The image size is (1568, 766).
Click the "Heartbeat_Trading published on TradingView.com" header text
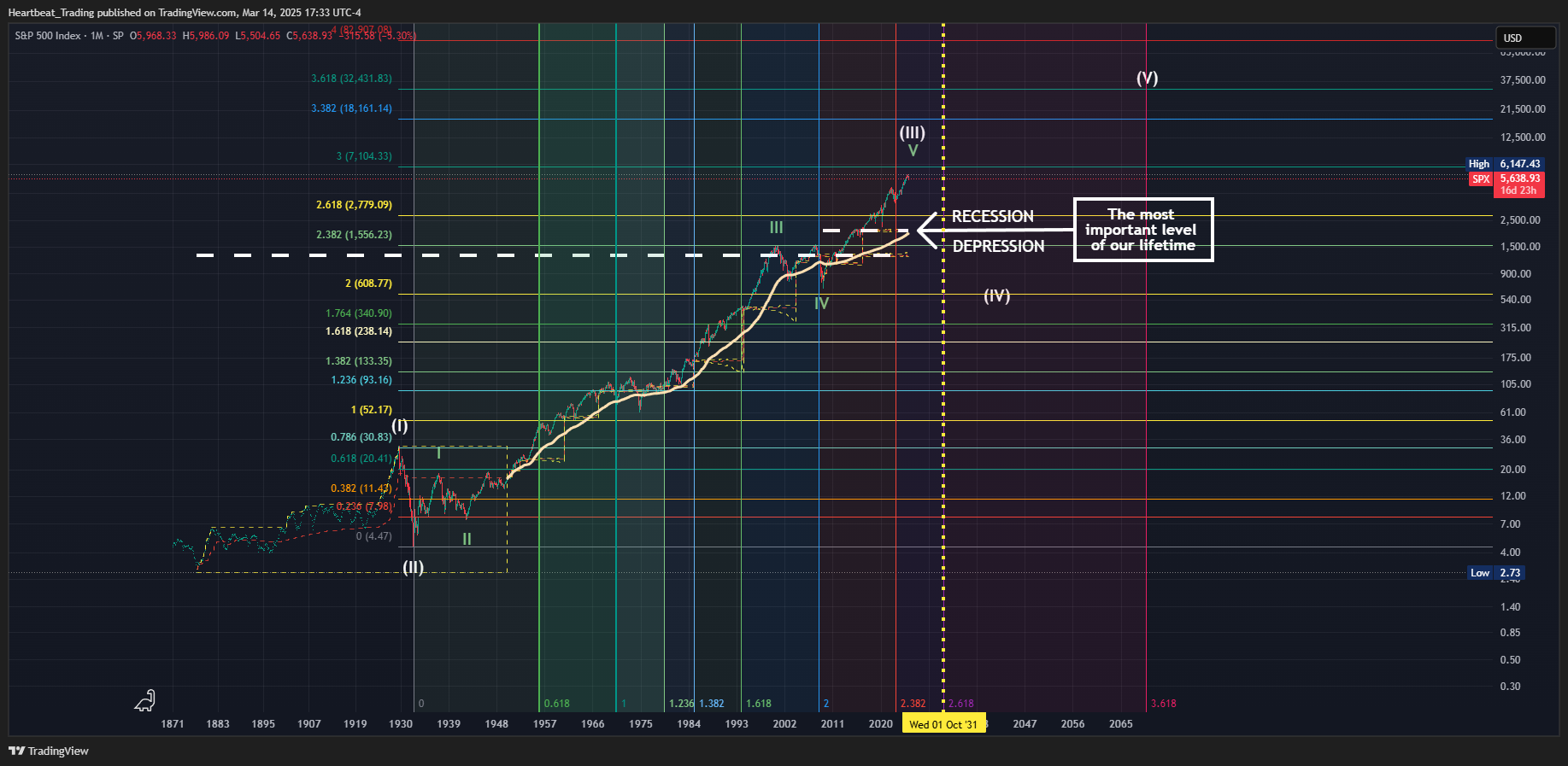click(123, 12)
